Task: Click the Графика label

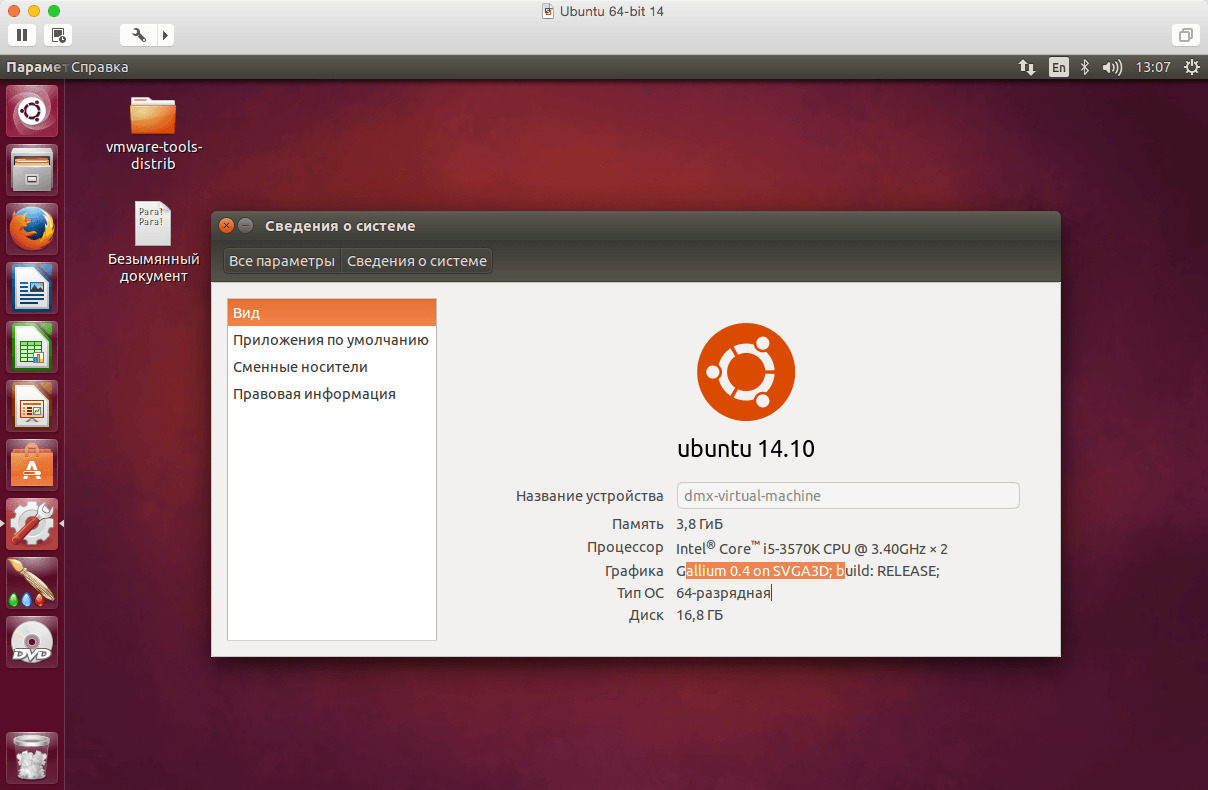Action: coord(634,571)
